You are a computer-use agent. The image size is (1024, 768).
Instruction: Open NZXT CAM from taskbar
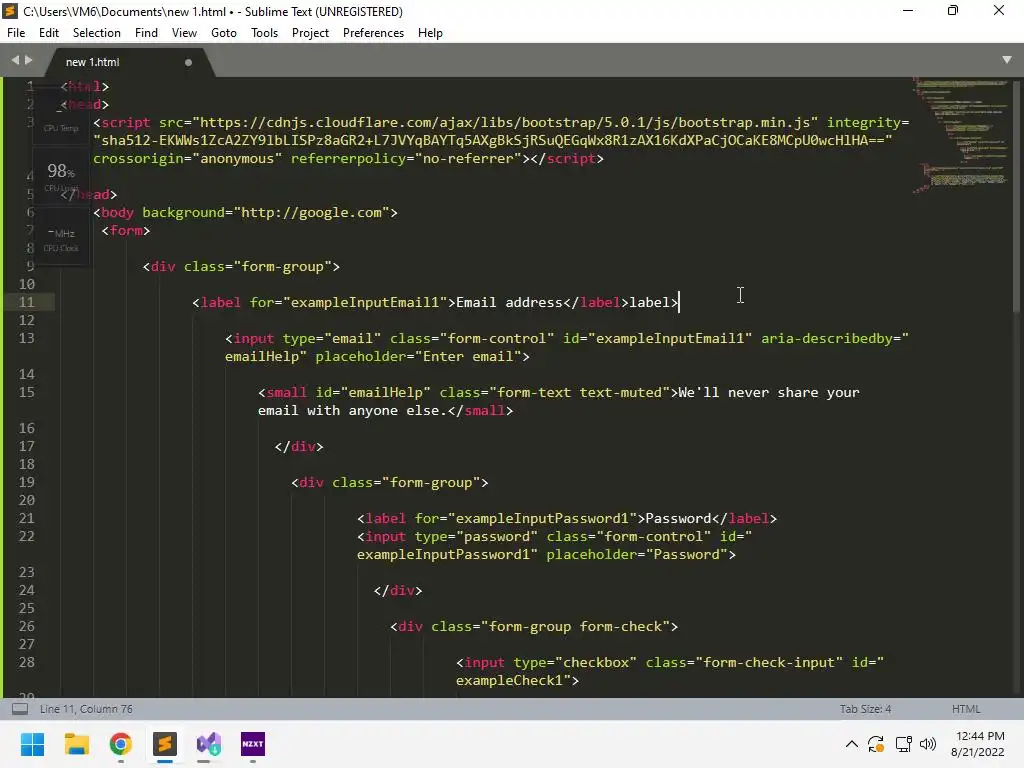coord(253,744)
